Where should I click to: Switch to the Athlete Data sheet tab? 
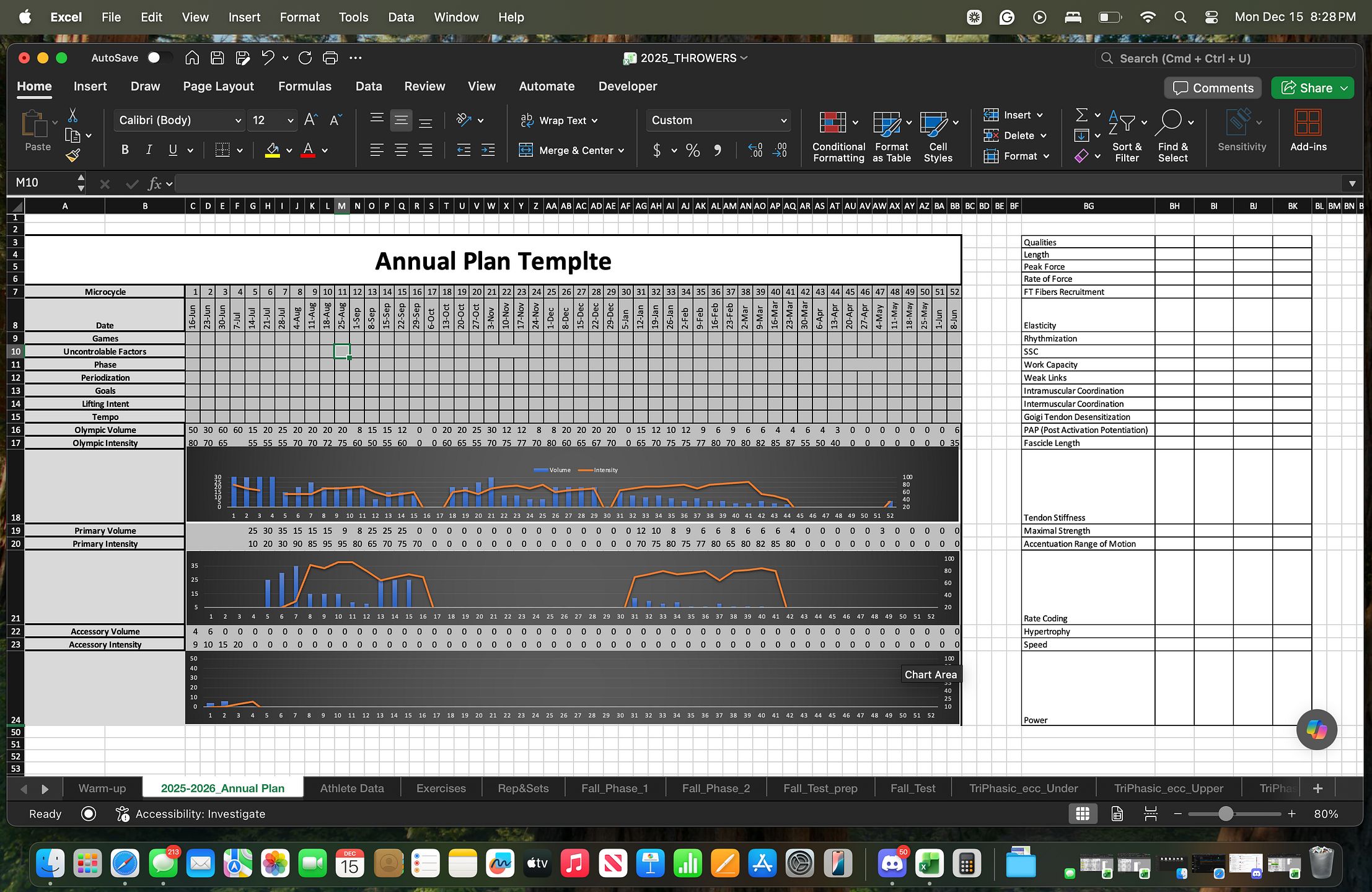(x=352, y=789)
